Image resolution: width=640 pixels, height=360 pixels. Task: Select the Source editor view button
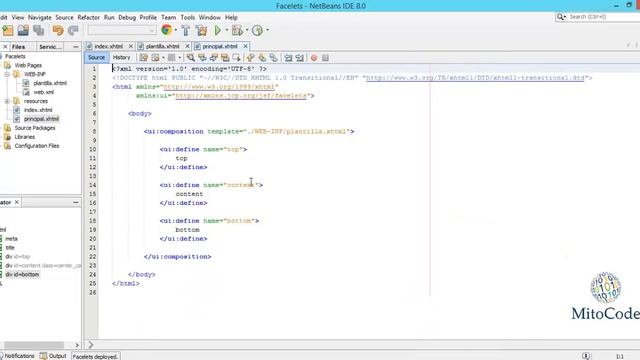[96, 58]
